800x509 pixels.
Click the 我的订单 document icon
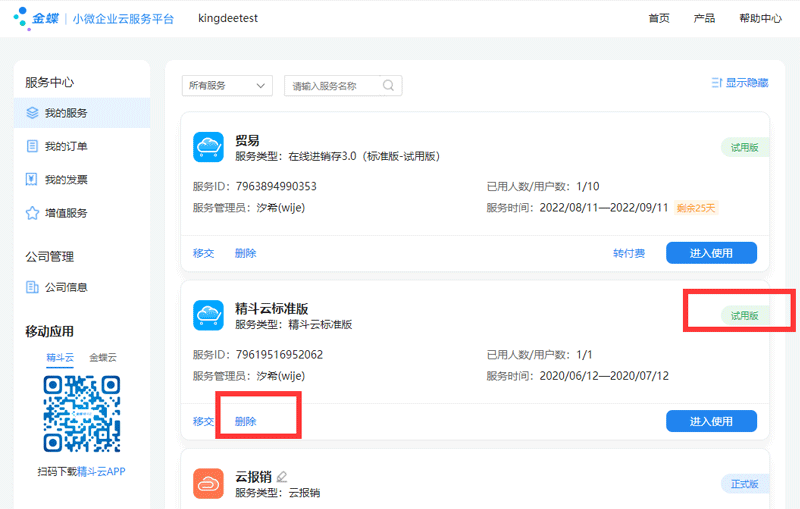[32, 146]
